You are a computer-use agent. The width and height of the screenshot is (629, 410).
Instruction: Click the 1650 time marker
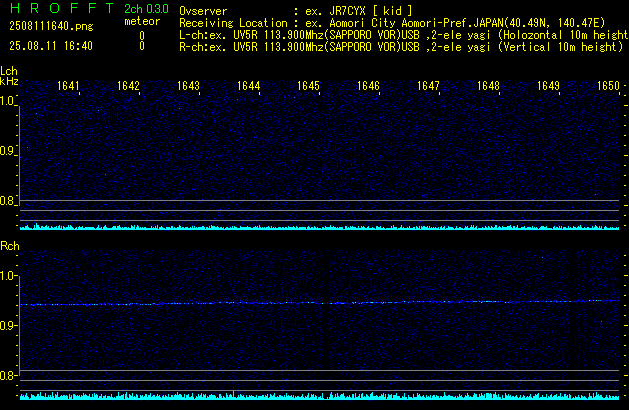609,86
